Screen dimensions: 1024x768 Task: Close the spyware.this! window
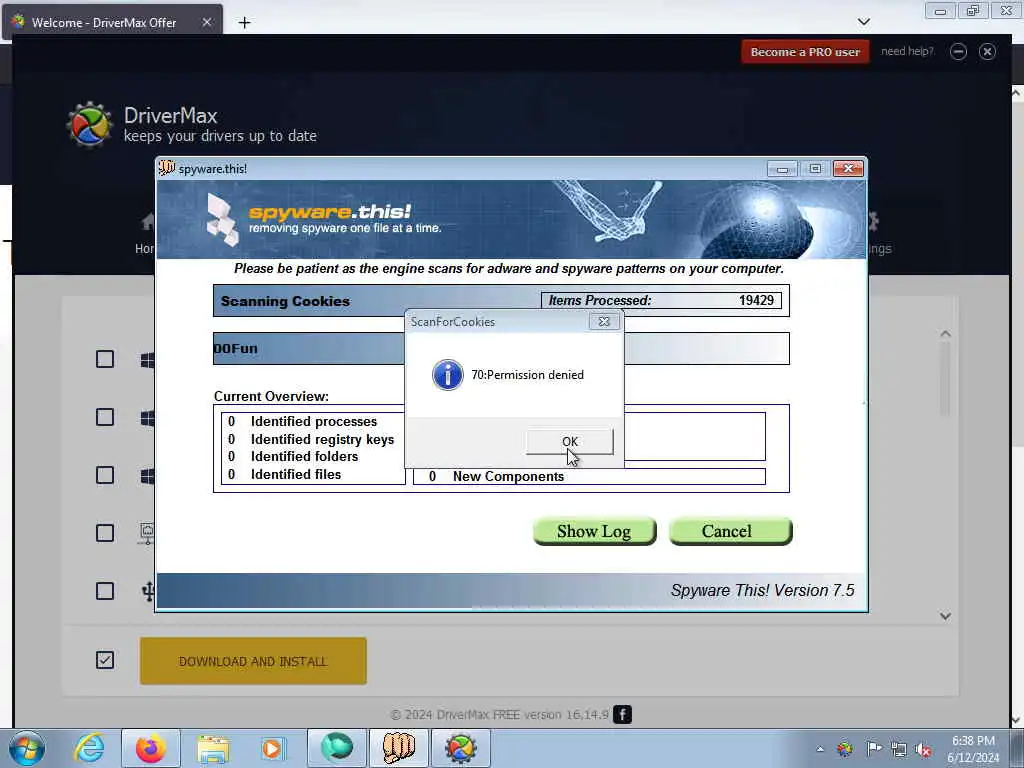[x=848, y=169]
